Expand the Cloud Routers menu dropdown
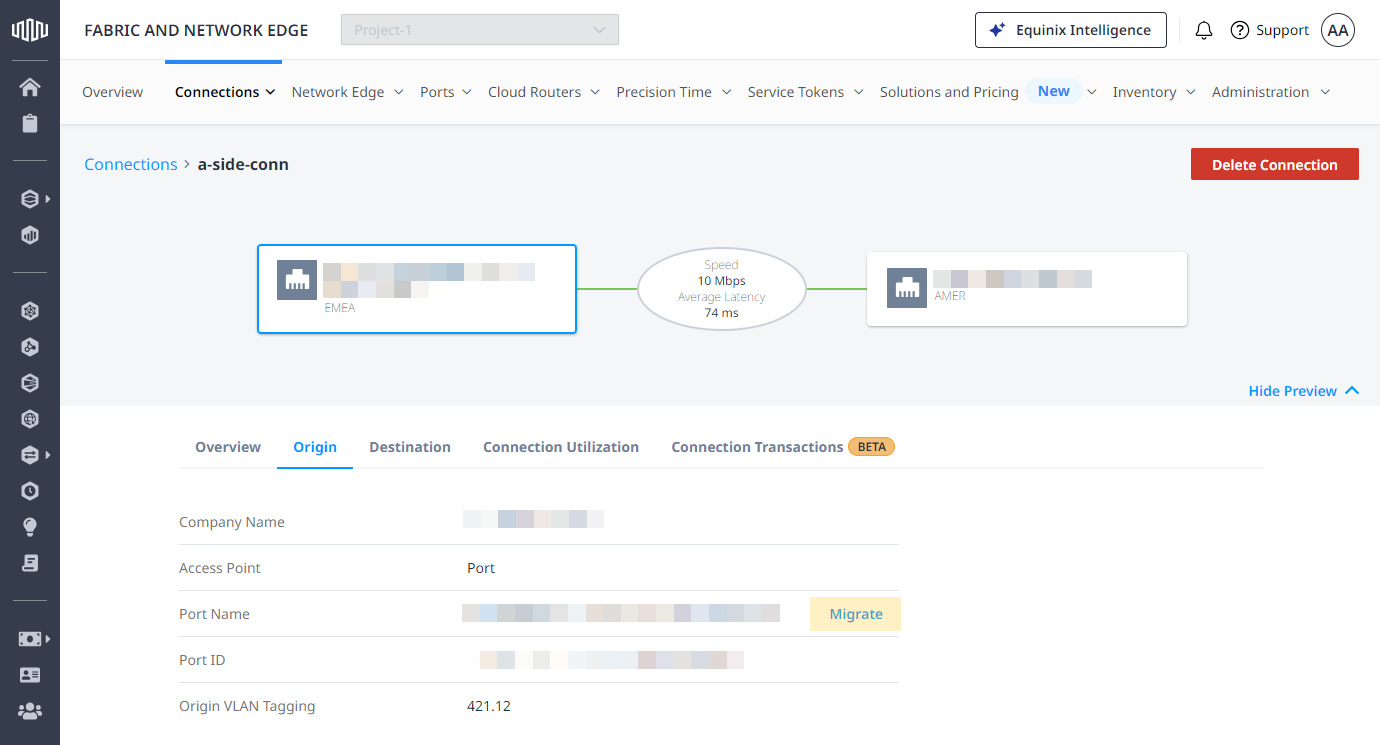The width and height of the screenshot is (1380, 745). (x=595, y=92)
